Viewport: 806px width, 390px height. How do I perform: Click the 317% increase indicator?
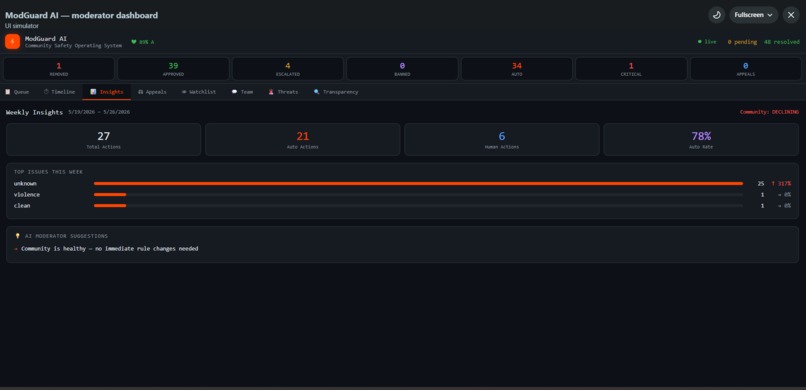point(781,183)
